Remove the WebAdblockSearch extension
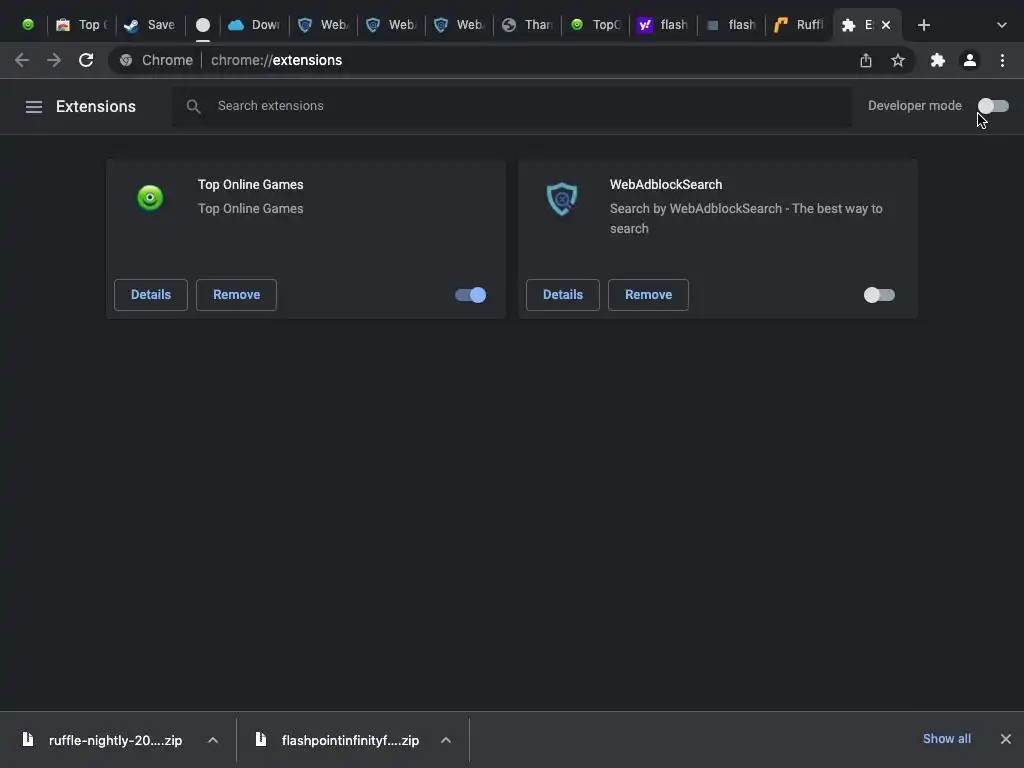Image resolution: width=1024 pixels, height=768 pixels. (648, 295)
